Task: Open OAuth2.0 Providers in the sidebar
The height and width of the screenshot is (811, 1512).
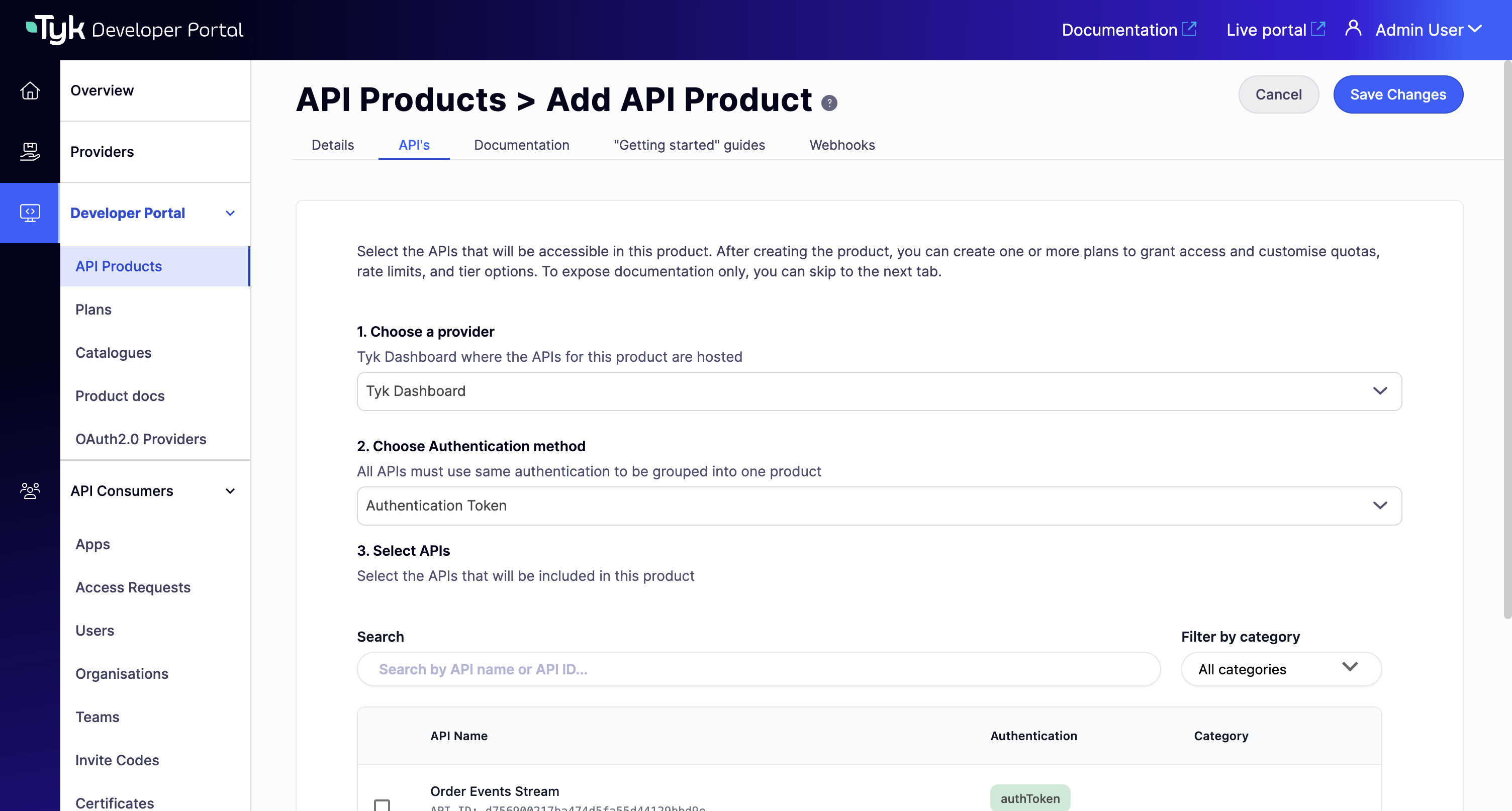Action: [x=141, y=439]
